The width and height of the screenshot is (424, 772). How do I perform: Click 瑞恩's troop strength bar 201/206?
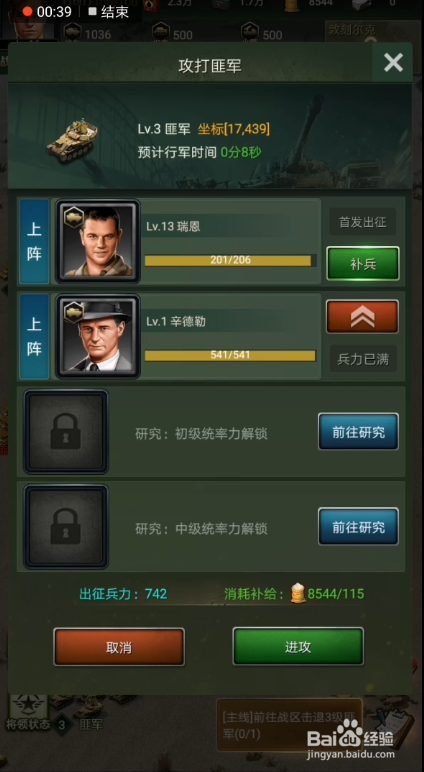(x=230, y=260)
